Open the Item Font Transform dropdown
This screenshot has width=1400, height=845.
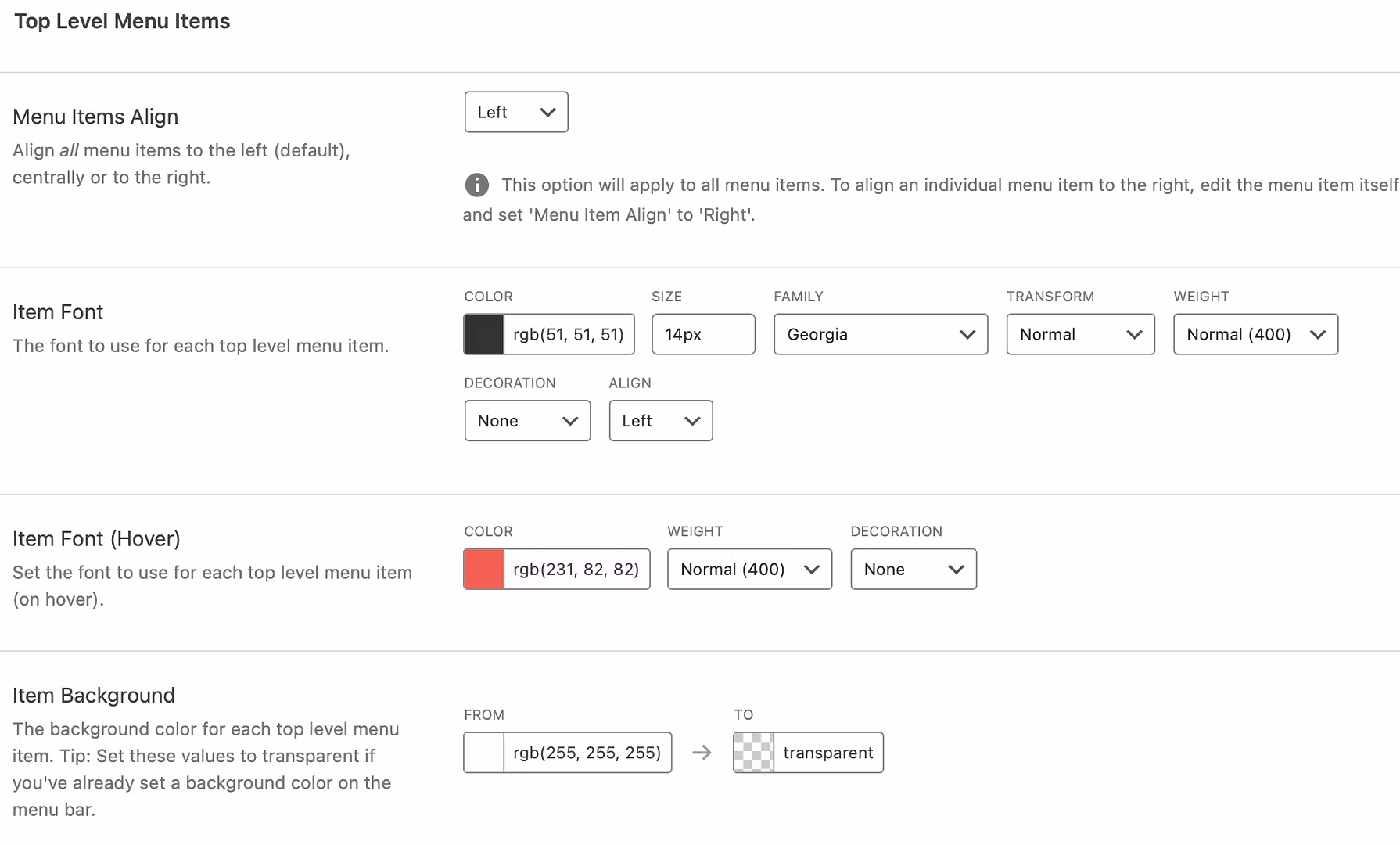point(1080,334)
